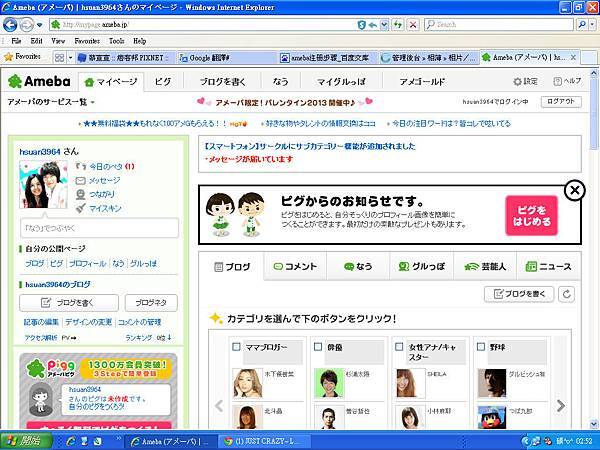Screen dimensions: 600x450
Task: Open the Tools menu
Action: 116,41
